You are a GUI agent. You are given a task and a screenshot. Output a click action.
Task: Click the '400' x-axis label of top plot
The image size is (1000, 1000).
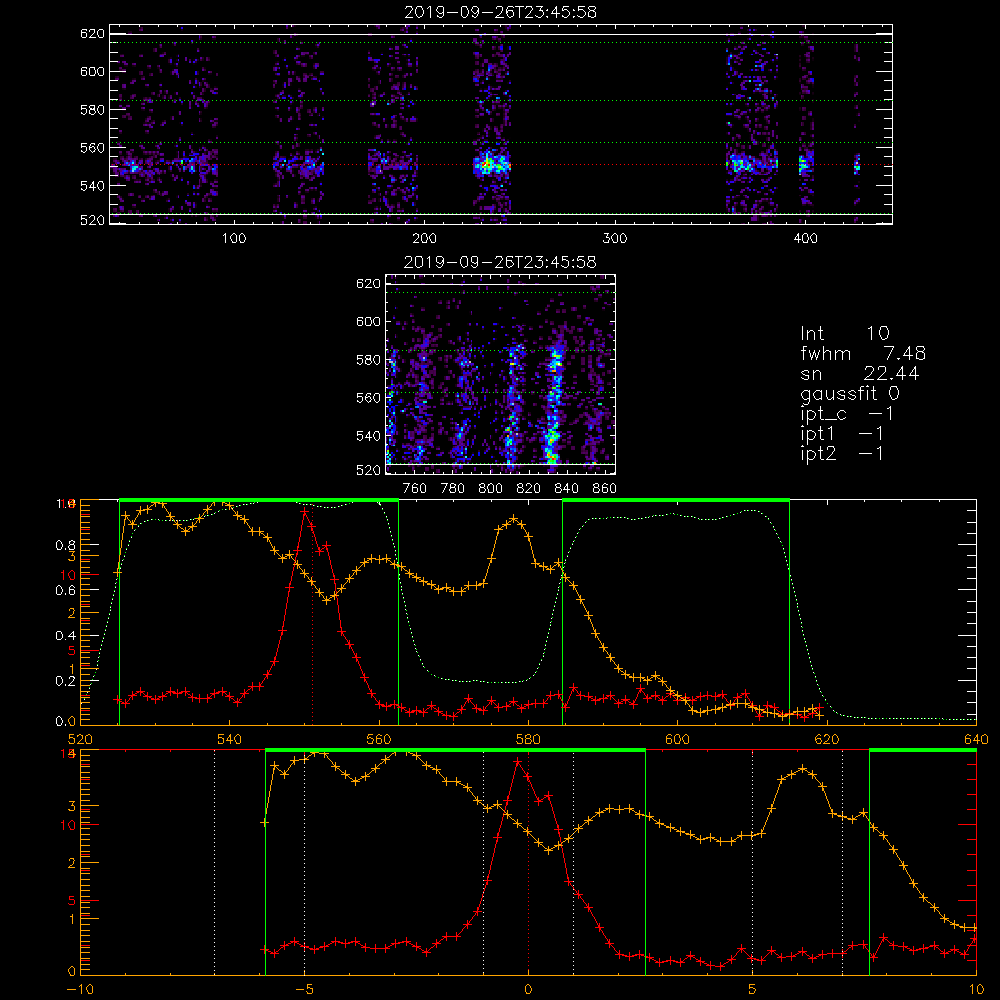(x=805, y=238)
